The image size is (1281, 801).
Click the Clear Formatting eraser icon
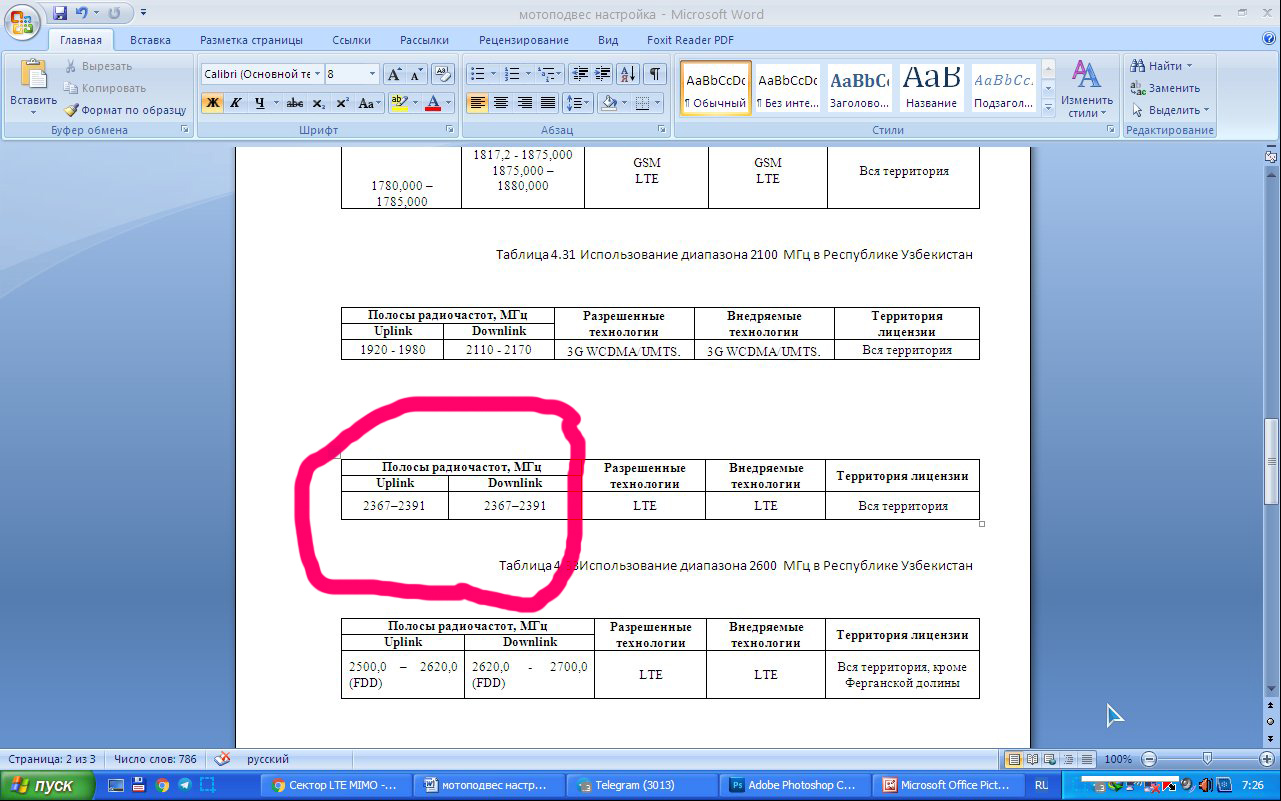(x=442, y=74)
